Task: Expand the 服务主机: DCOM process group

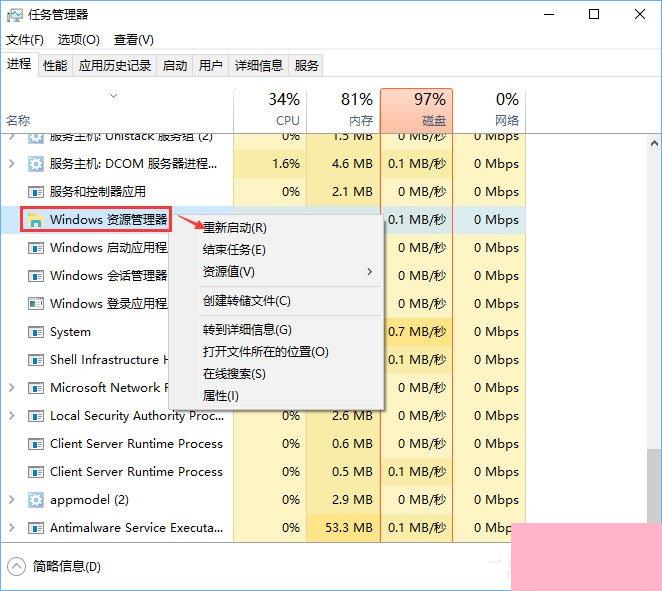Action: click(12, 163)
